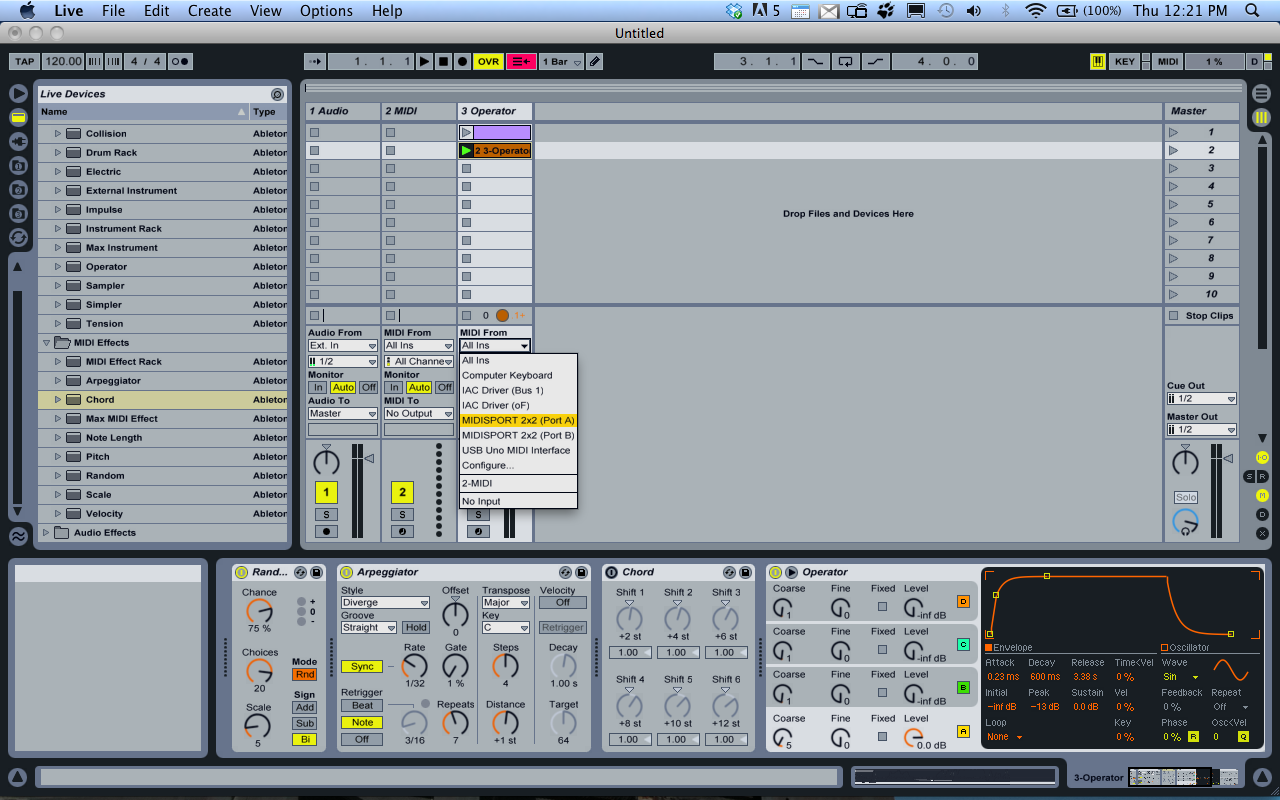Open the Audio To Master dropdown
The image size is (1280, 800).
coord(342,413)
